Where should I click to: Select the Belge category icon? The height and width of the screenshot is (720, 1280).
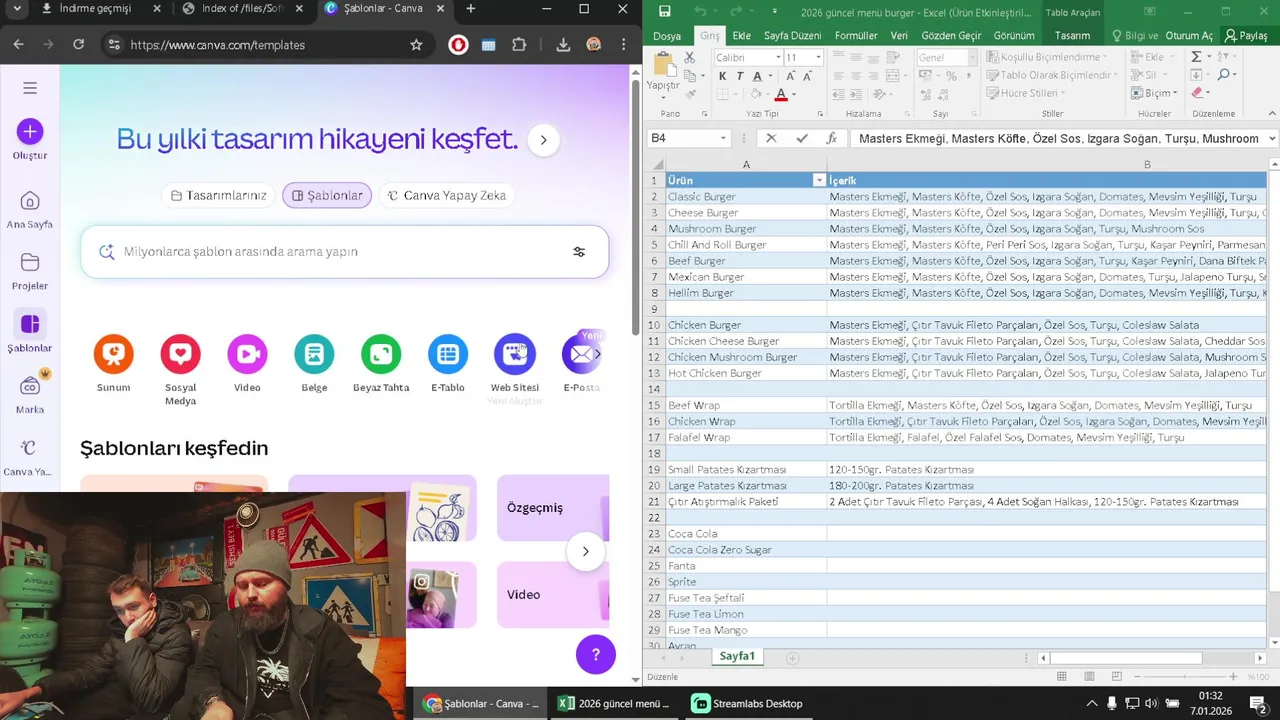point(314,354)
